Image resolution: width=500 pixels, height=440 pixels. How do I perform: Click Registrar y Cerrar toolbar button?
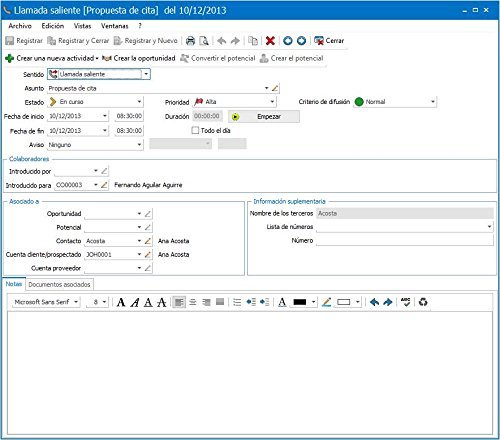(x=78, y=41)
